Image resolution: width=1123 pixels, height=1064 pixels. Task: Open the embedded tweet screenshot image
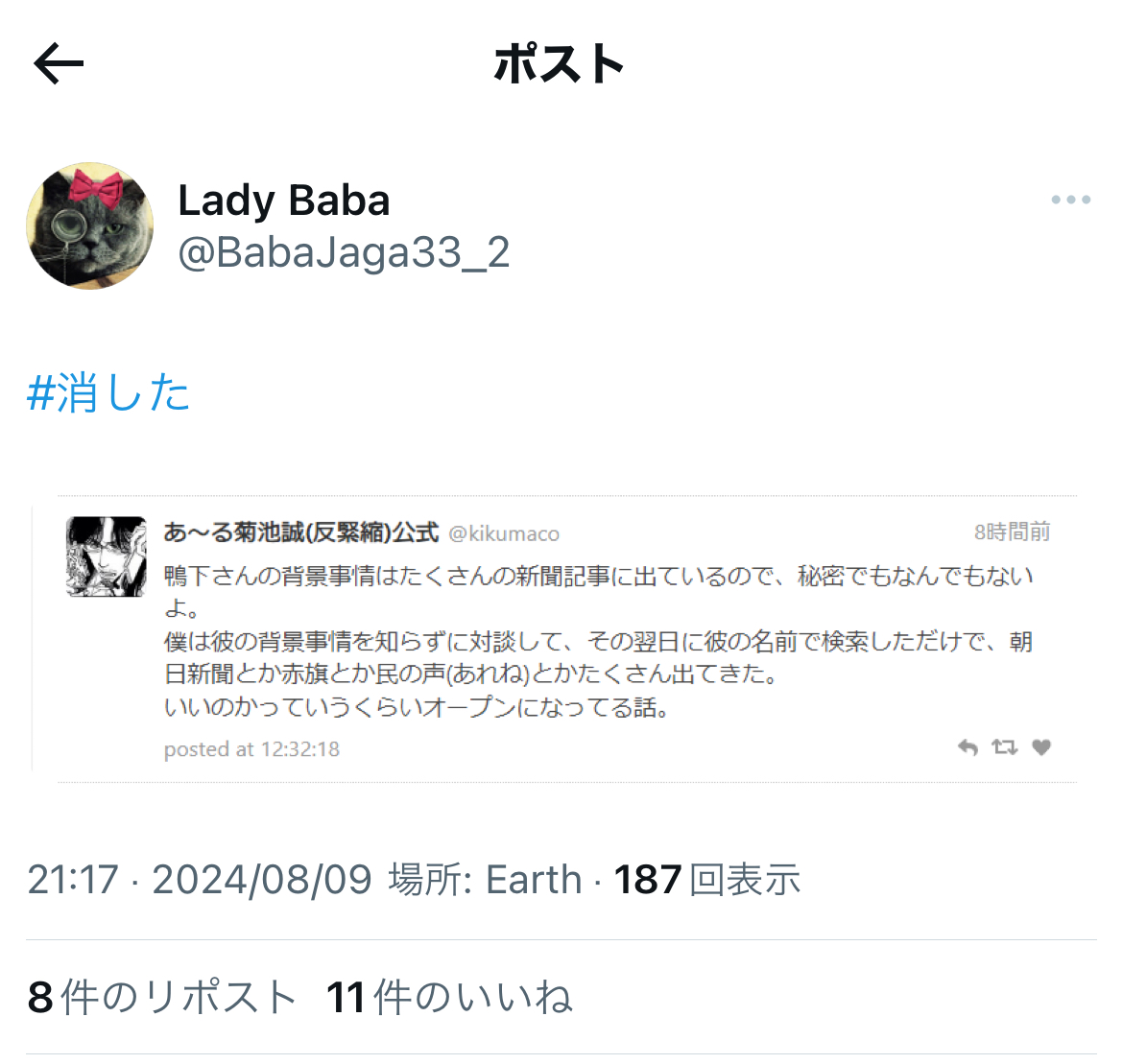(555, 639)
